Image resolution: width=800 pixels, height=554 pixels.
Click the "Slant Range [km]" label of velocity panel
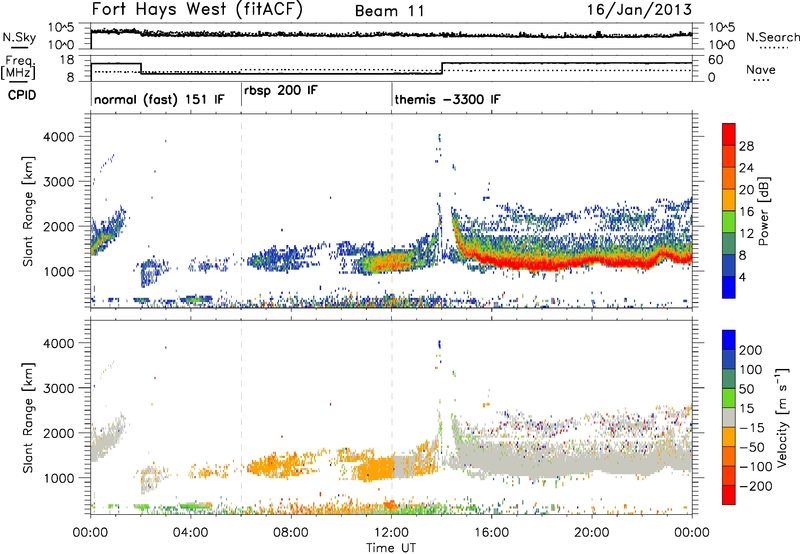28,417
